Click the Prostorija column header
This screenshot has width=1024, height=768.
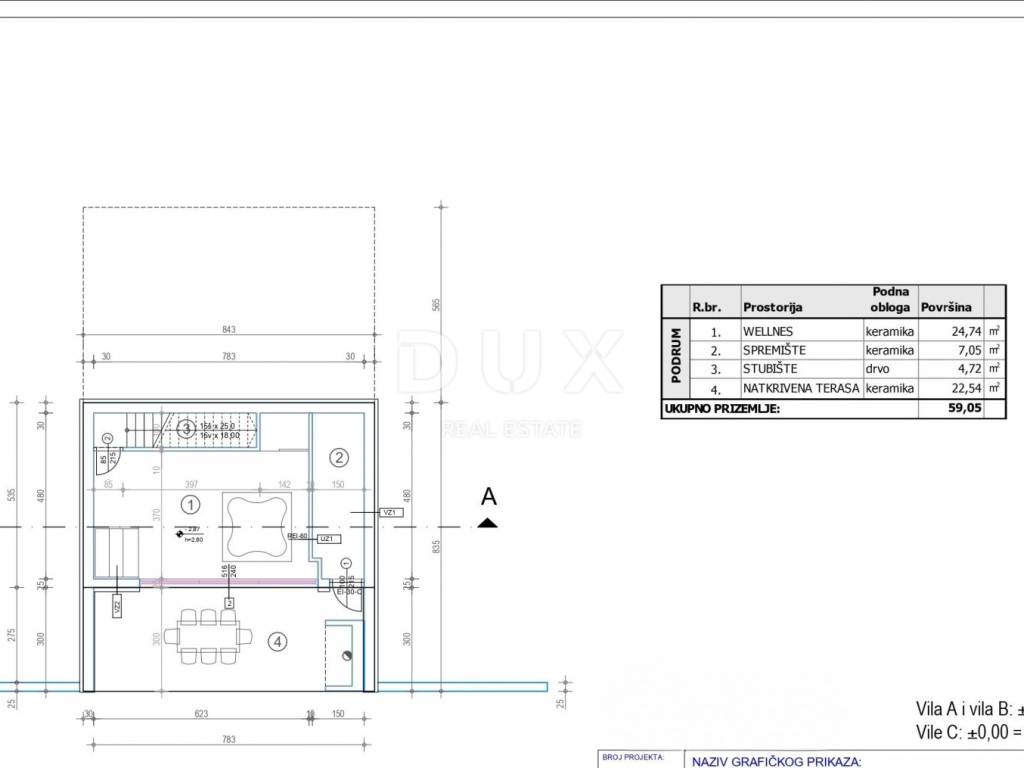[x=773, y=308]
